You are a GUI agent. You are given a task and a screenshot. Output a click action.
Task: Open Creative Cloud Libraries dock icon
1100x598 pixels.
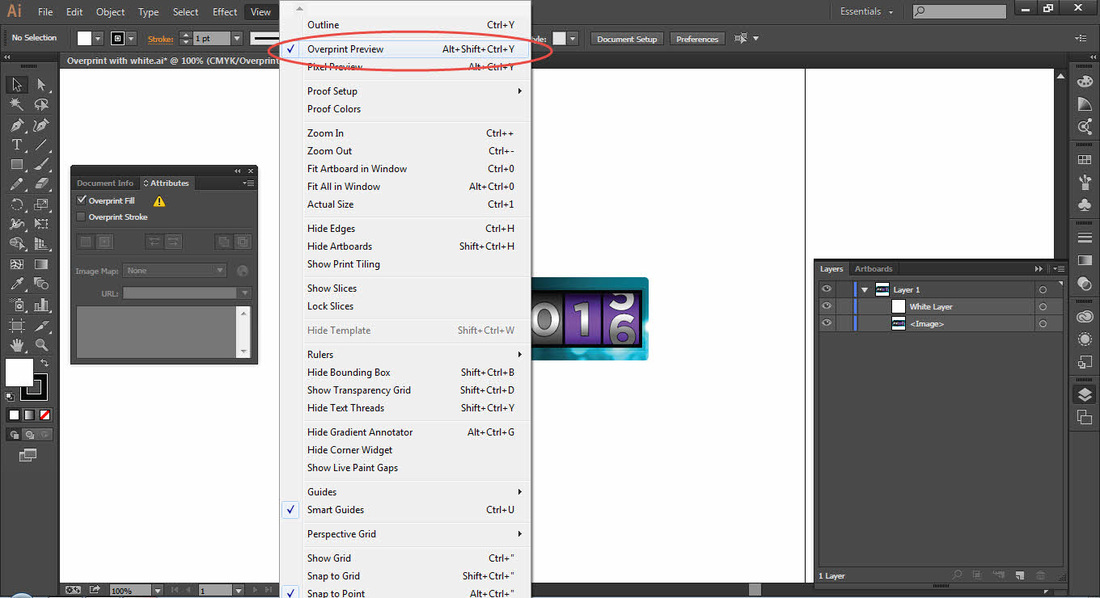(x=1085, y=317)
